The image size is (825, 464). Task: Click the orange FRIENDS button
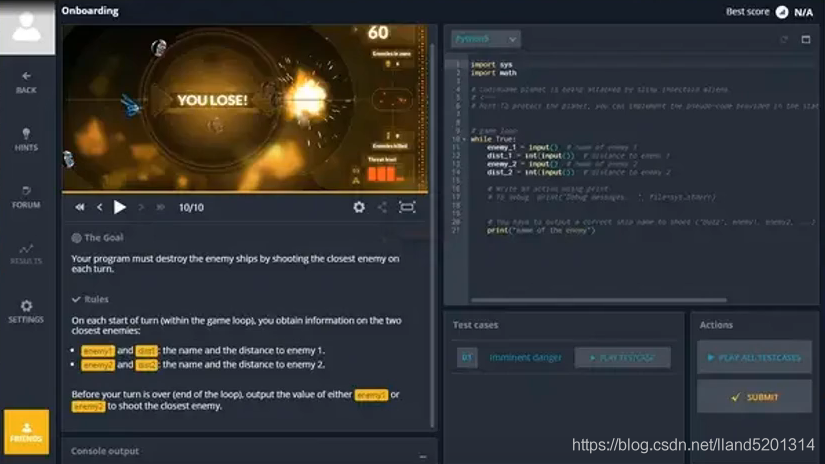point(26,432)
